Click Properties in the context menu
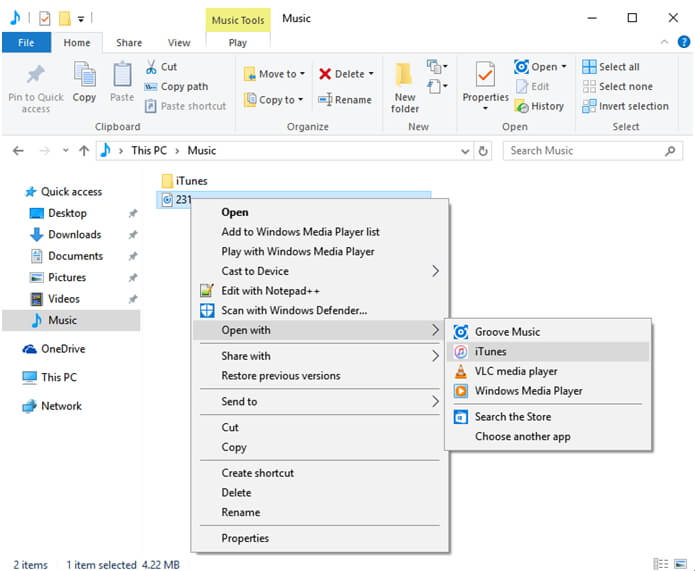Image resolution: width=695 pixels, height=571 pixels. point(319,538)
